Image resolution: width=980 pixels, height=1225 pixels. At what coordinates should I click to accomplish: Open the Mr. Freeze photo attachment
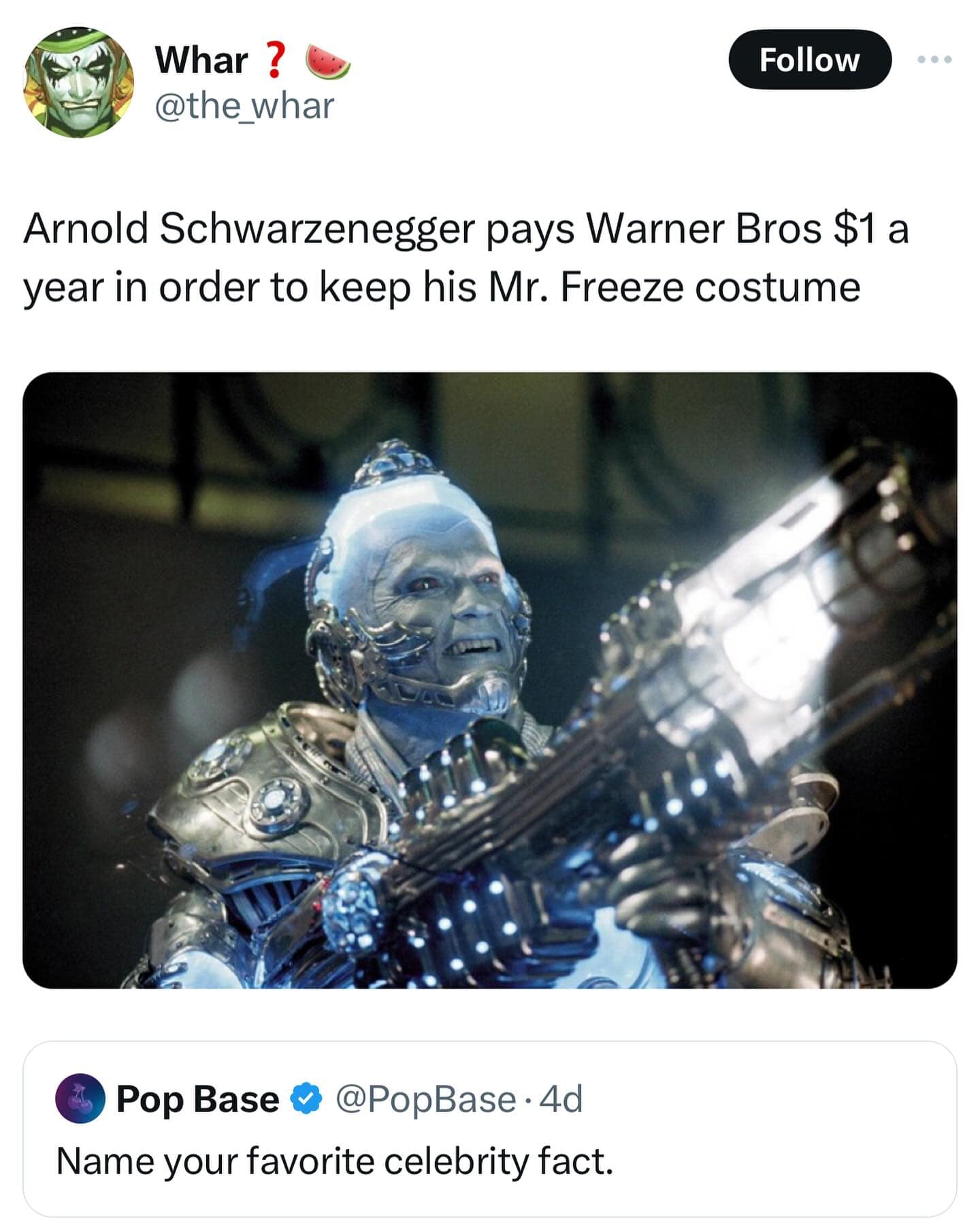tap(490, 680)
